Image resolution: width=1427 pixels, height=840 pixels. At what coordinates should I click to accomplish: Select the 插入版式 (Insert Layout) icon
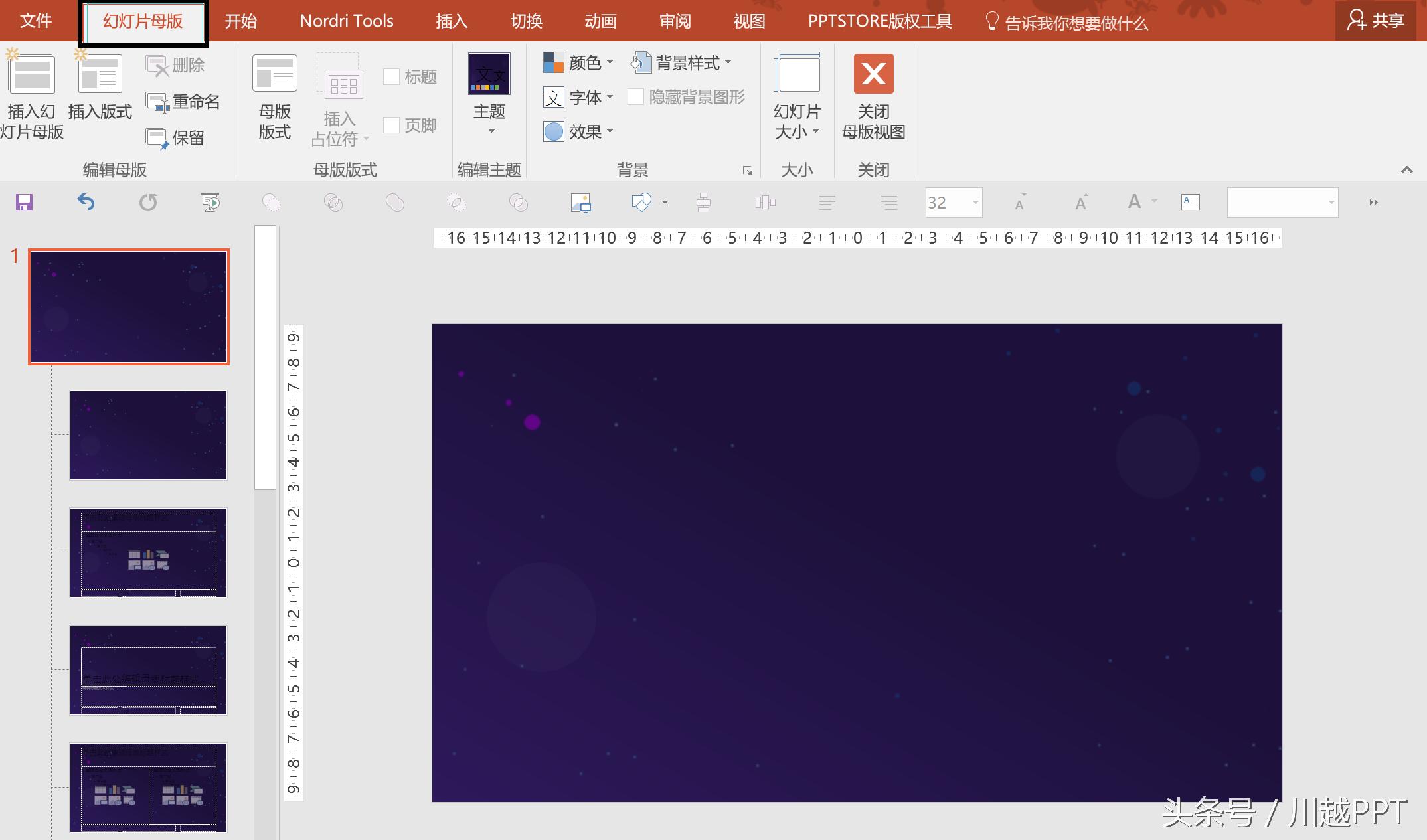coord(100,93)
